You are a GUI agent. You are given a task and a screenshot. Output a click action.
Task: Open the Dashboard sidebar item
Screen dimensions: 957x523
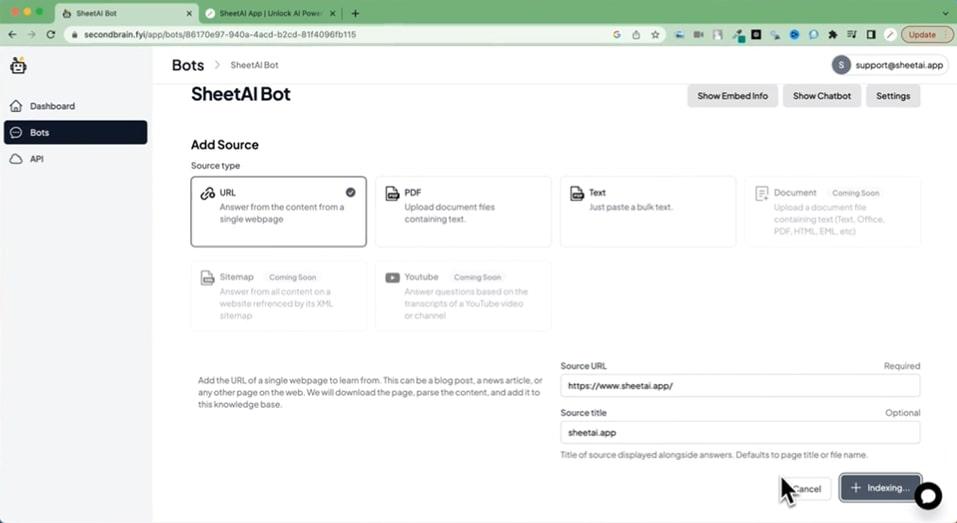pos(75,106)
